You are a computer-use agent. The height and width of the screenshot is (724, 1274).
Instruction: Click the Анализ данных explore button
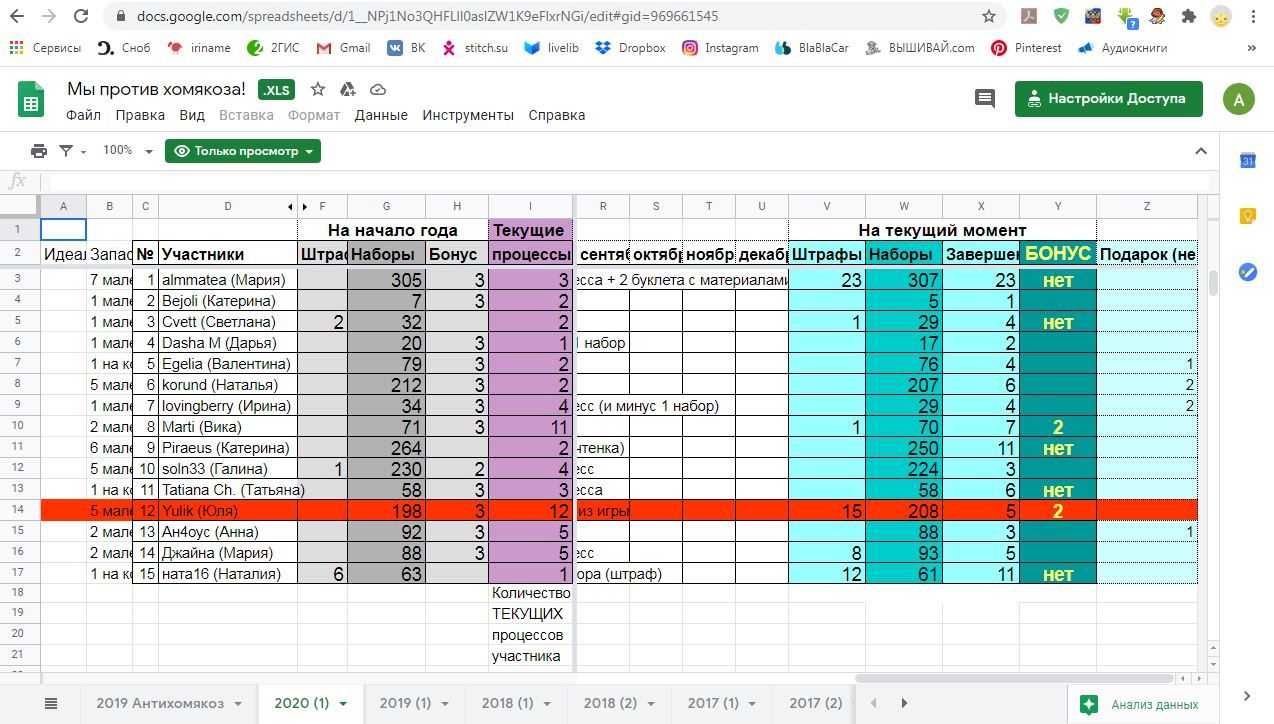pyautogui.click(x=1142, y=704)
